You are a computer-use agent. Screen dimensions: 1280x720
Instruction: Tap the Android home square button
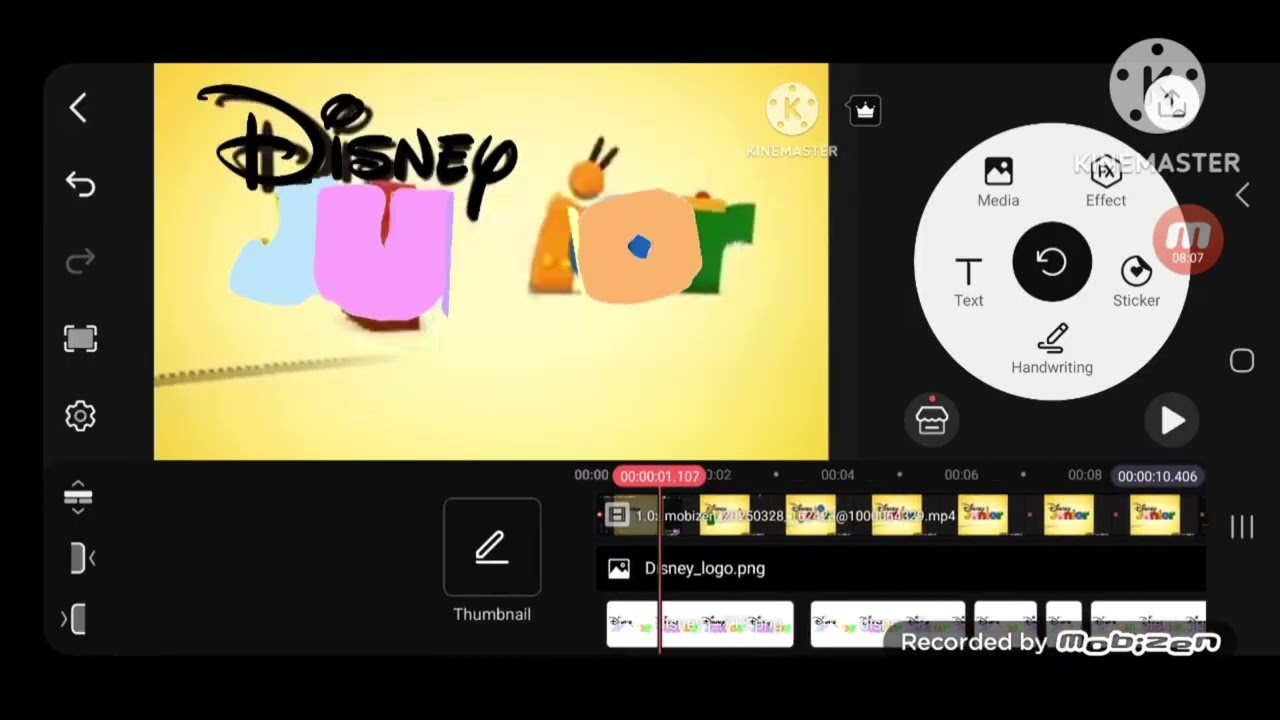tap(1242, 361)
